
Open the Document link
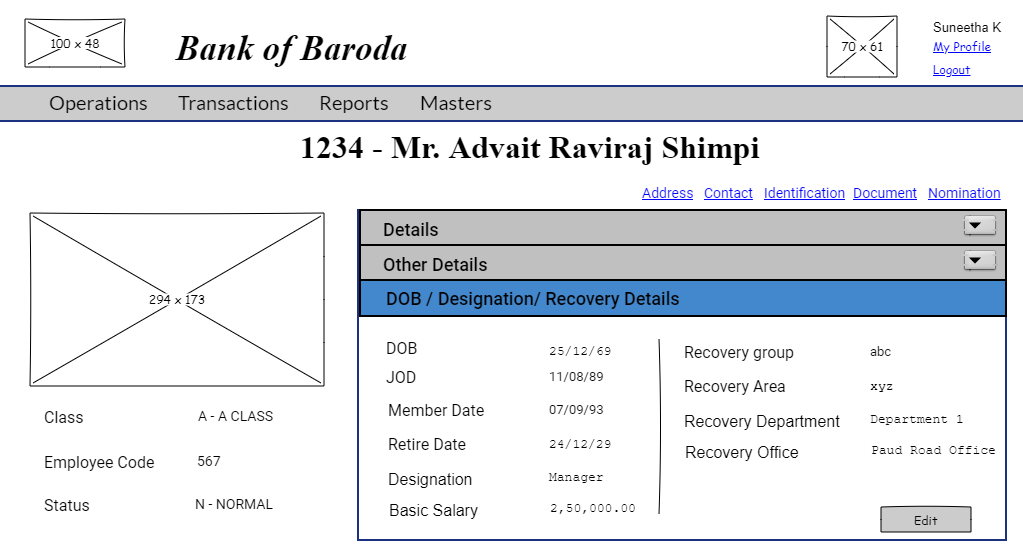885,193
